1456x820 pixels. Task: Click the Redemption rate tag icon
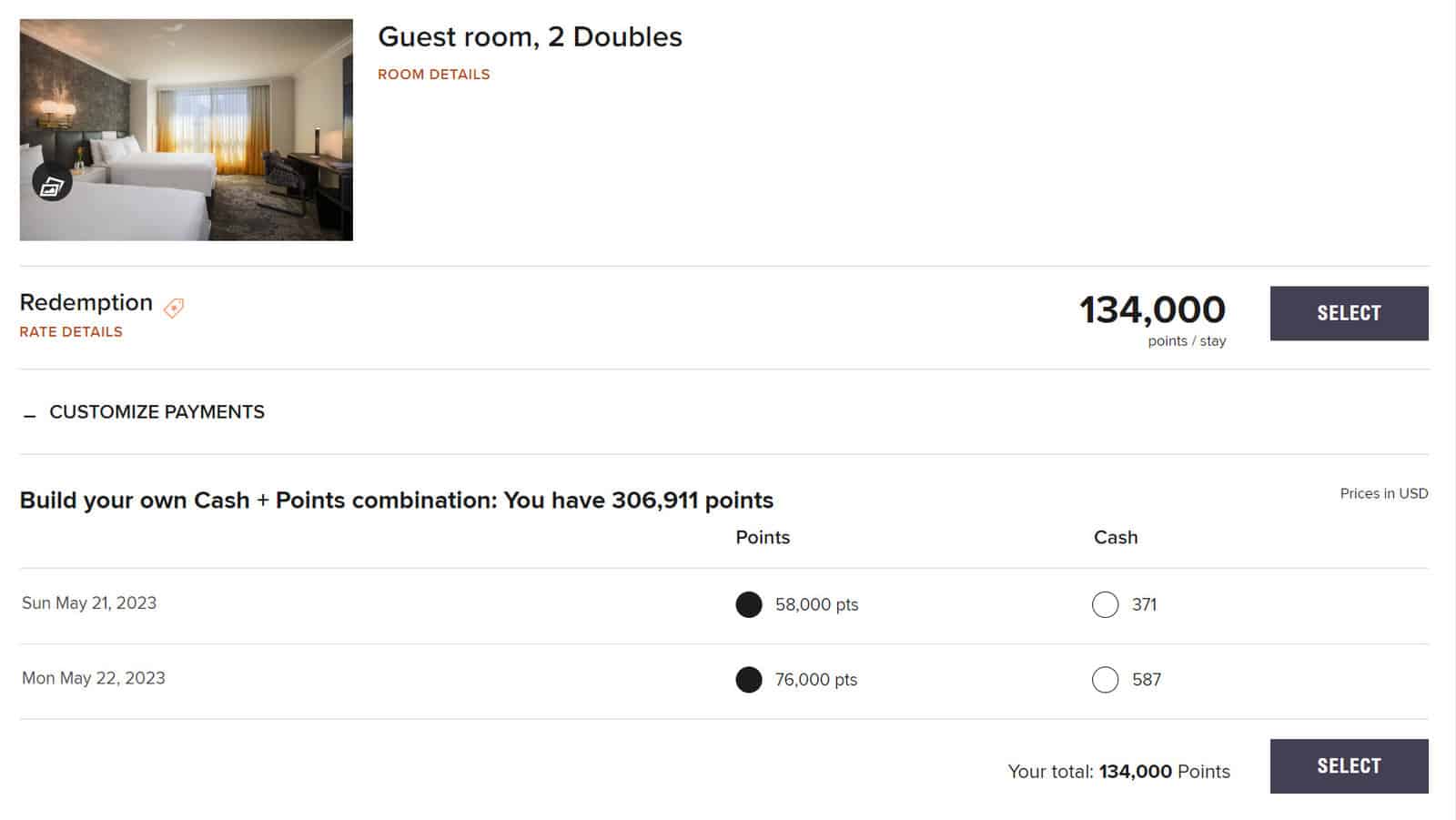[174, 309]
